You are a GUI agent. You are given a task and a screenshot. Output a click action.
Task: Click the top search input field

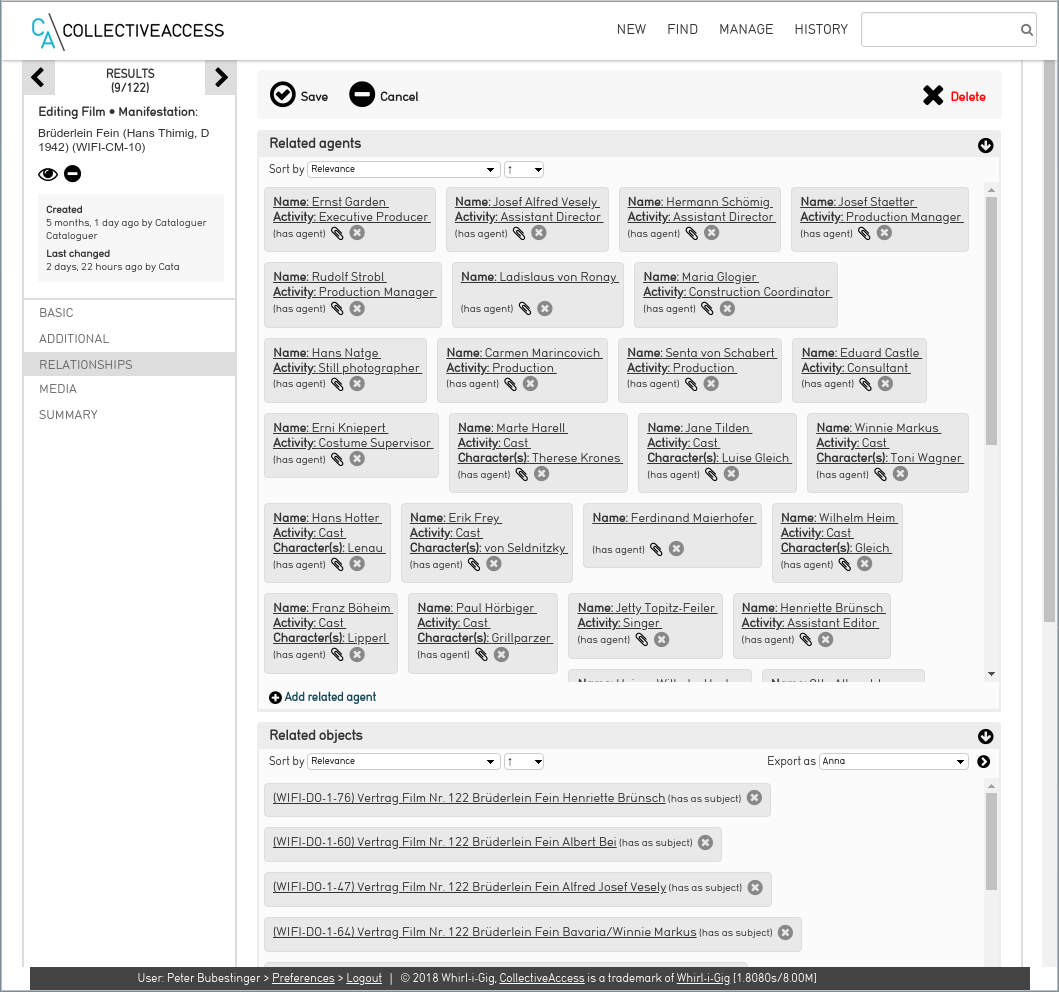938,30
